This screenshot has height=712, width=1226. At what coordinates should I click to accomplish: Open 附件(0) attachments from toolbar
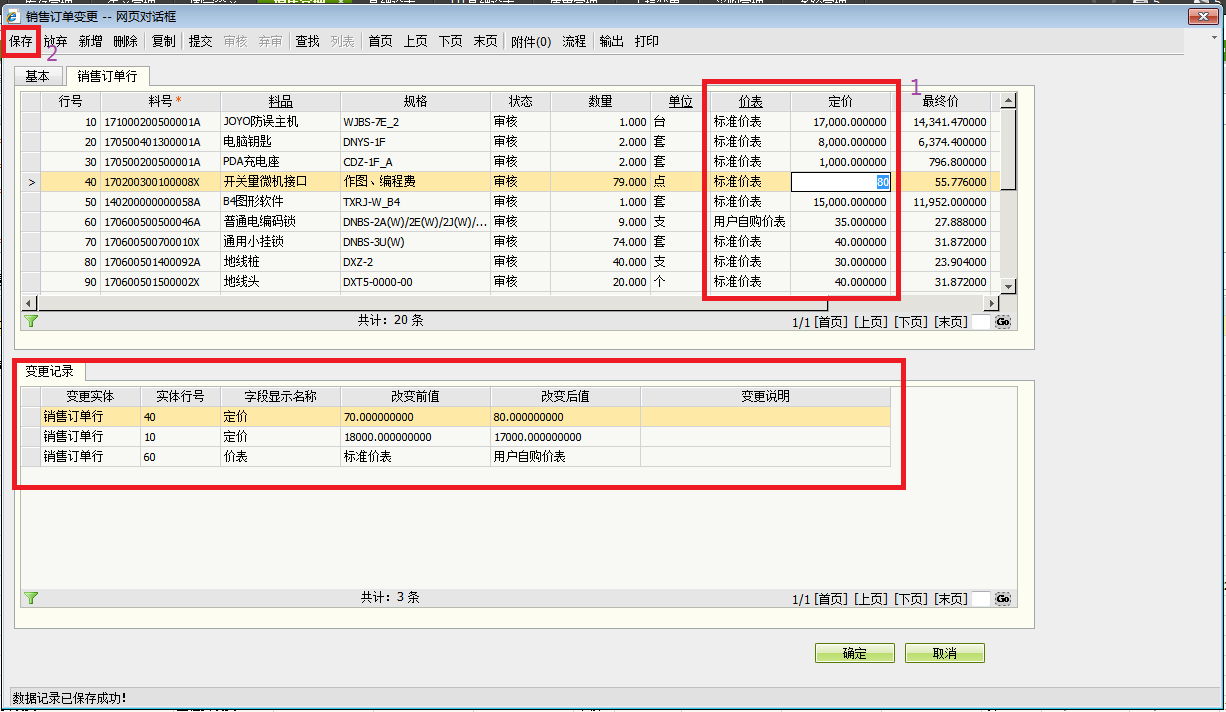(x=530, y=41)
